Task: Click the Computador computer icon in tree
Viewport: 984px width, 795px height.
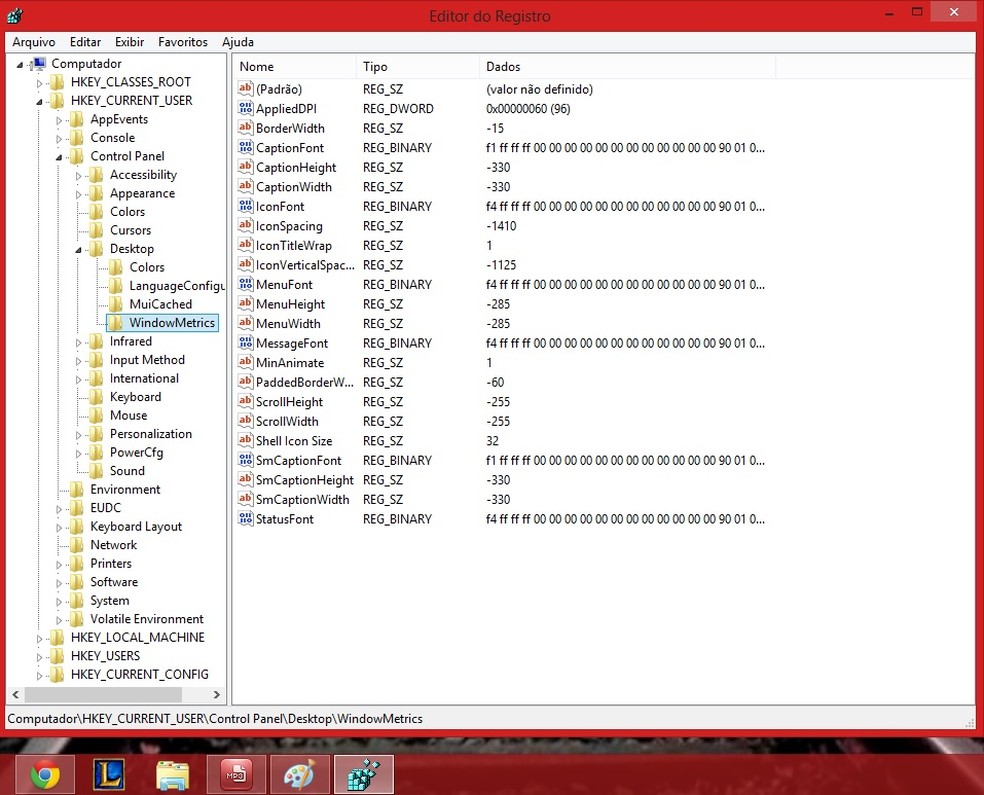Action: (x=39, y=64)
